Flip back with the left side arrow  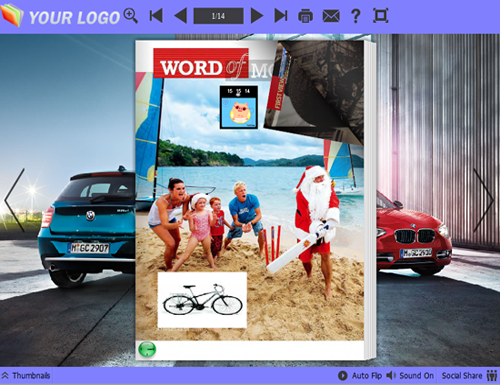15,200
